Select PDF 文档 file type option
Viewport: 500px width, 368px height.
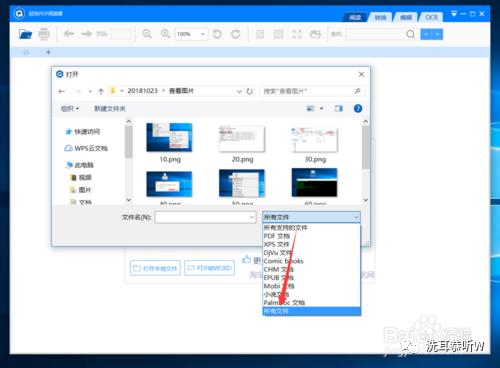(311, 236)
